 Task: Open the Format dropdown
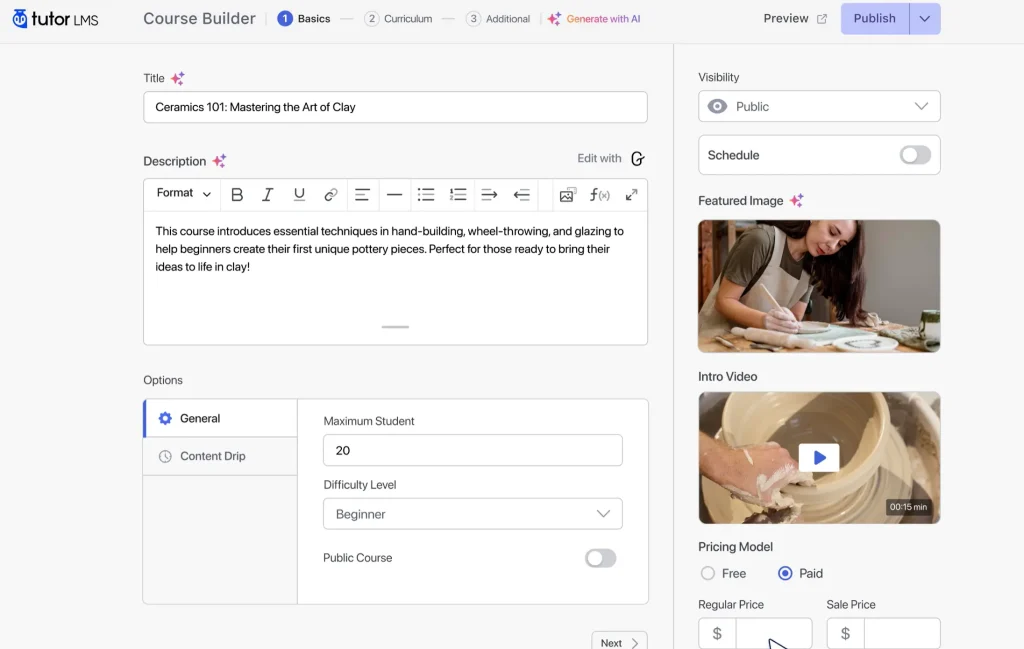click(184, 194)
